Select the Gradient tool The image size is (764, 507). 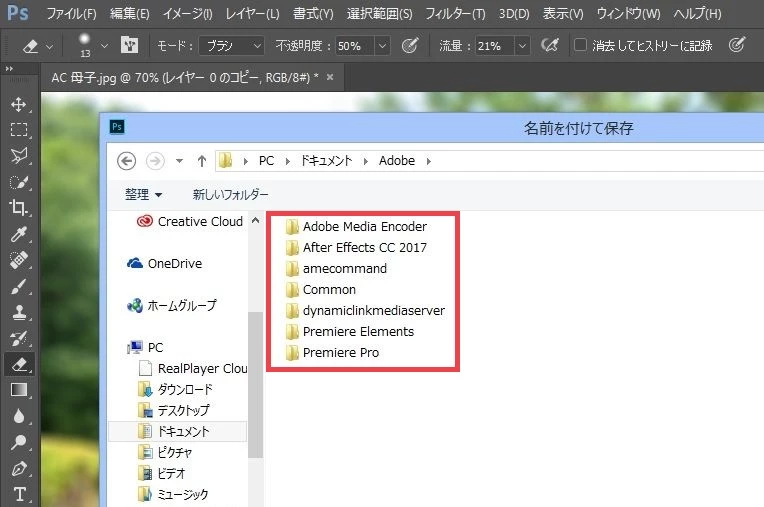(19, 390)
